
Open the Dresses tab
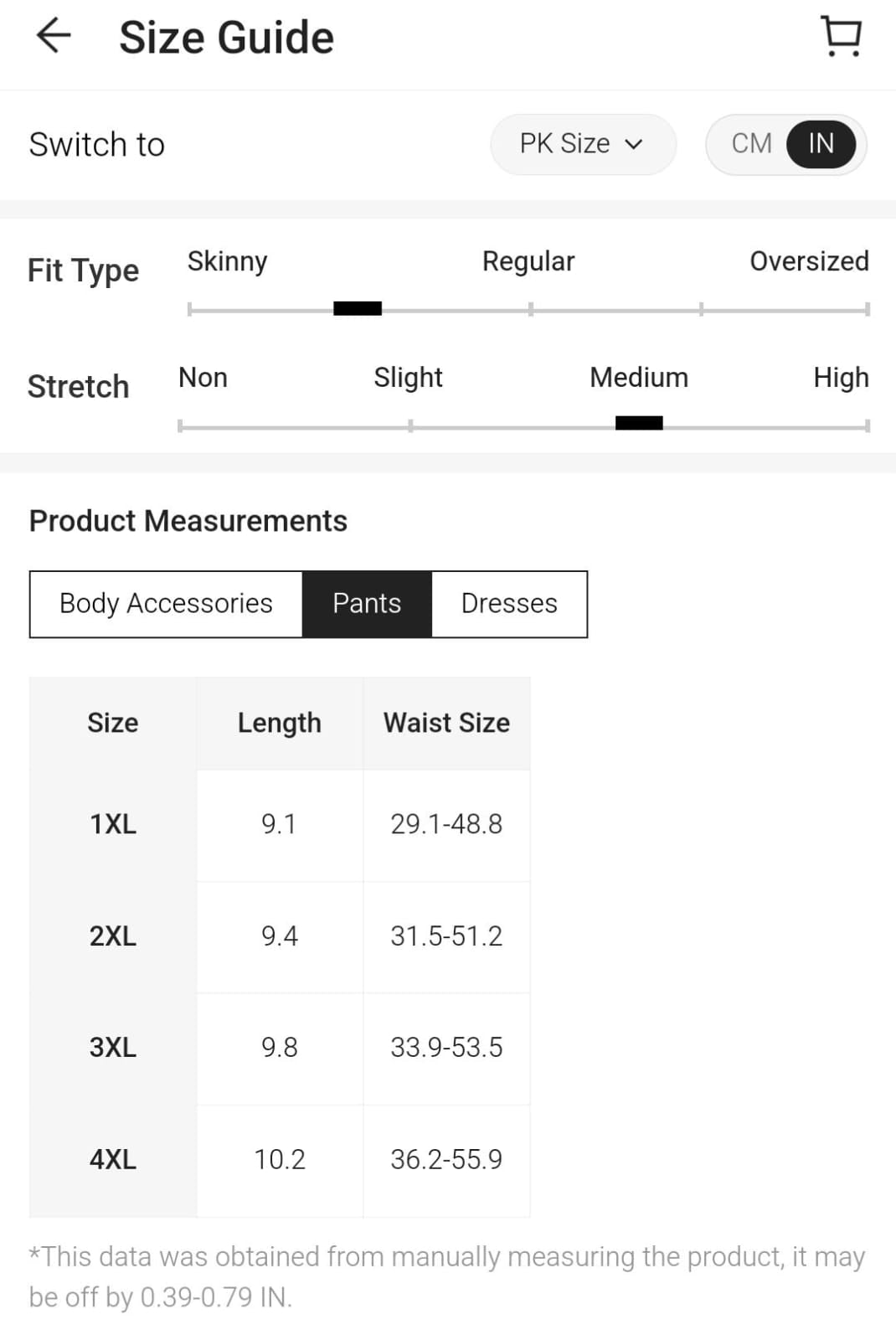(x=509, y=604)
